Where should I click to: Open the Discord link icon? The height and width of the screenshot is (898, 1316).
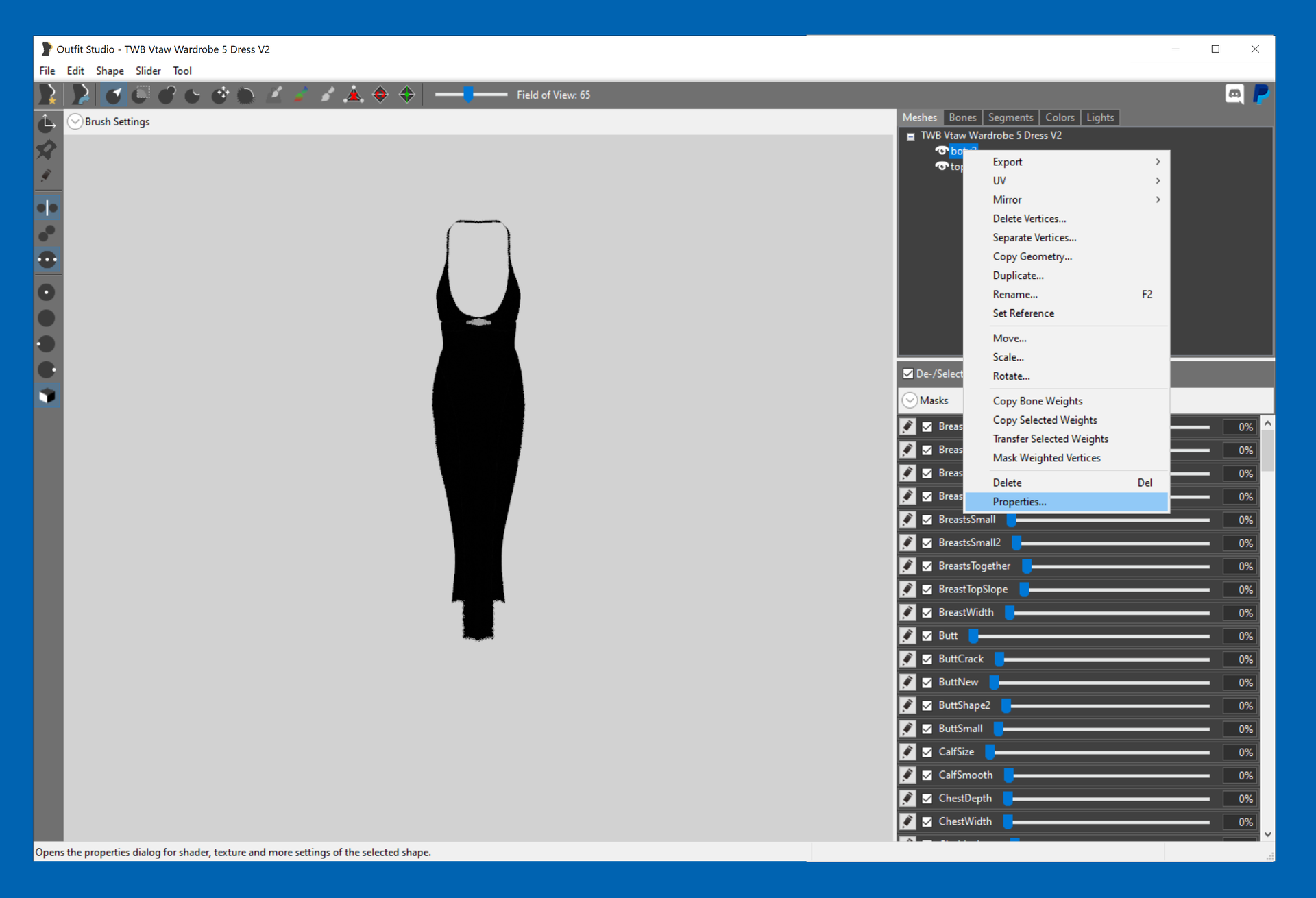1234,95
